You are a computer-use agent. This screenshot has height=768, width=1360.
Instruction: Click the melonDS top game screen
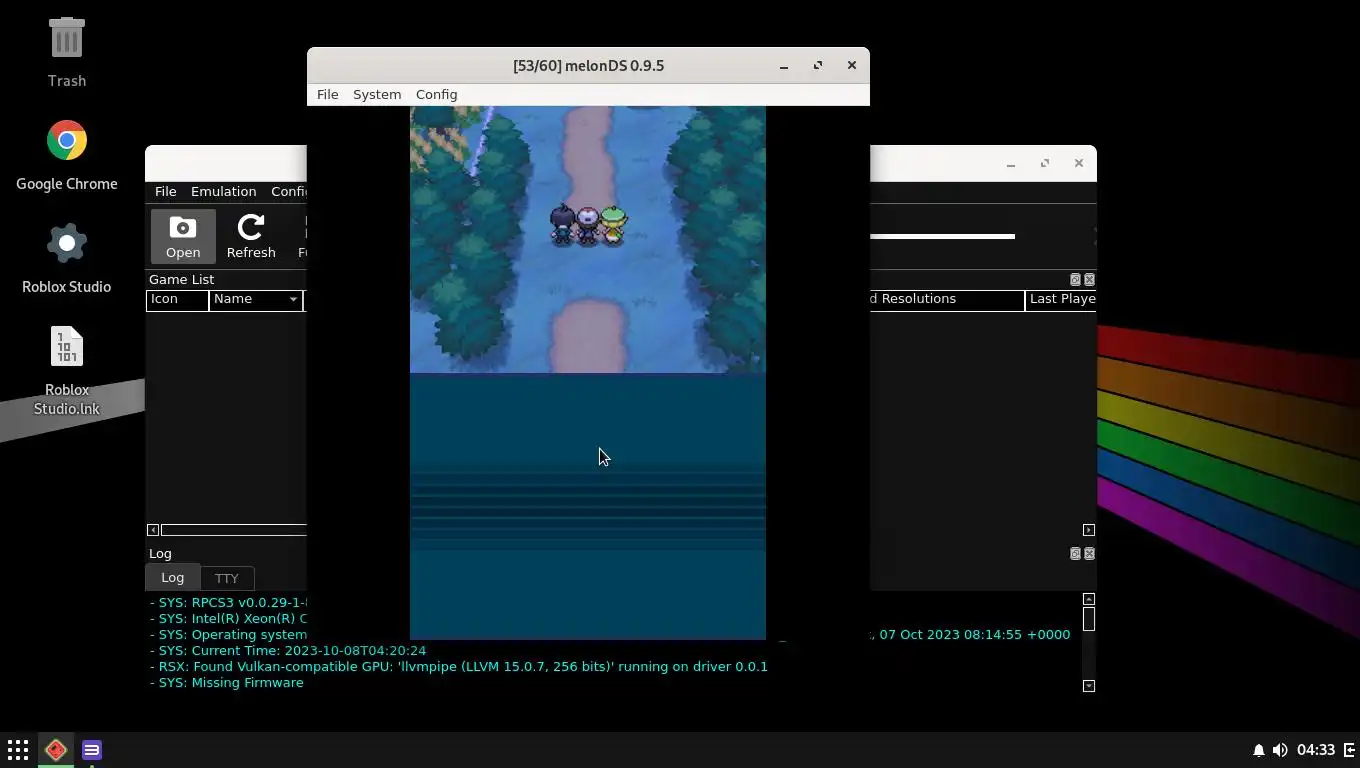coord(588,239)
